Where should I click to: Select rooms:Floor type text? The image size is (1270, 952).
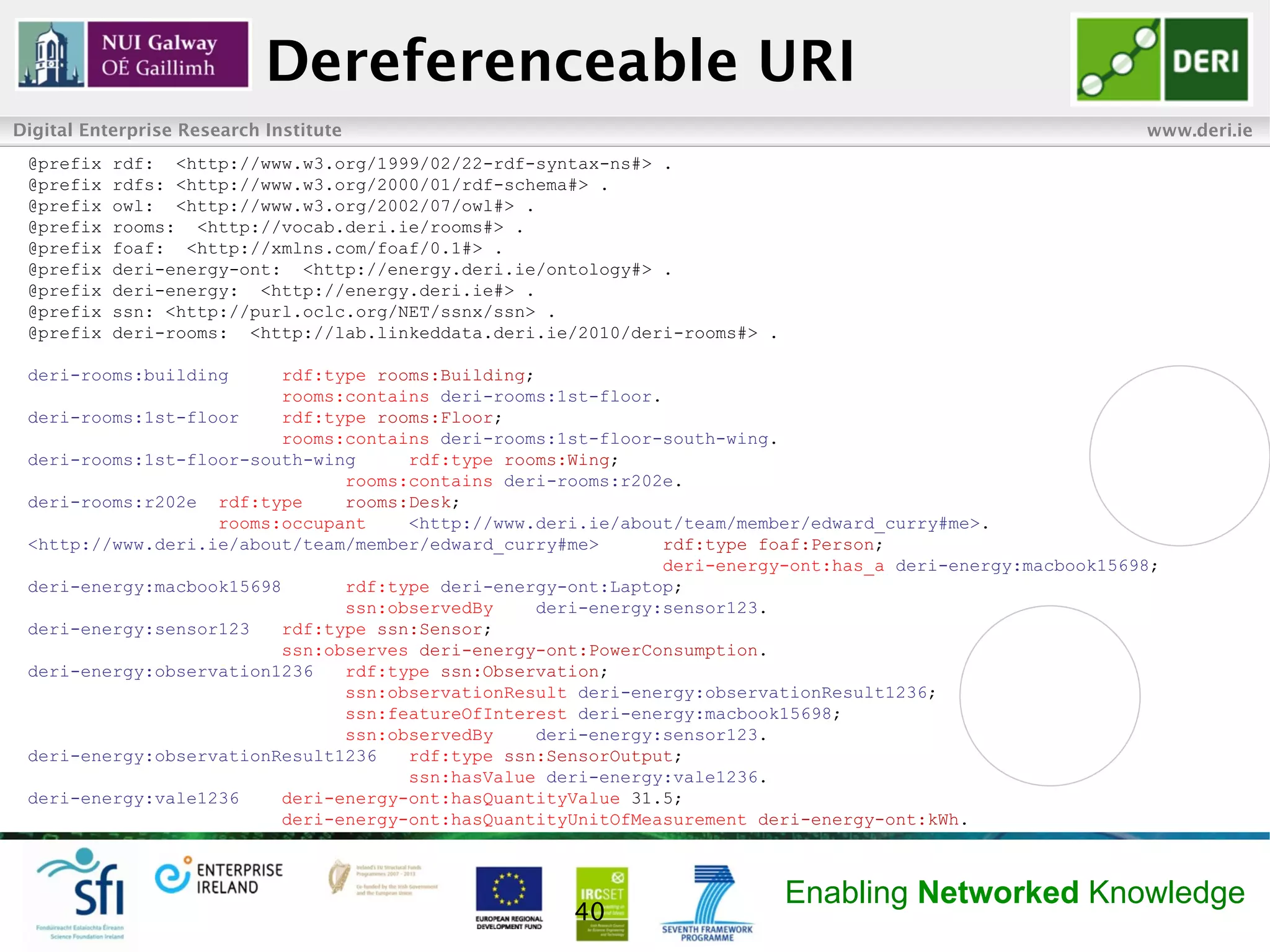[435, 418]
